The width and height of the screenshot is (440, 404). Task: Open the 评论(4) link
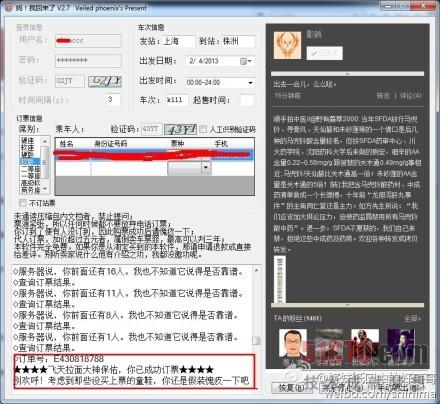coord(411,96)
